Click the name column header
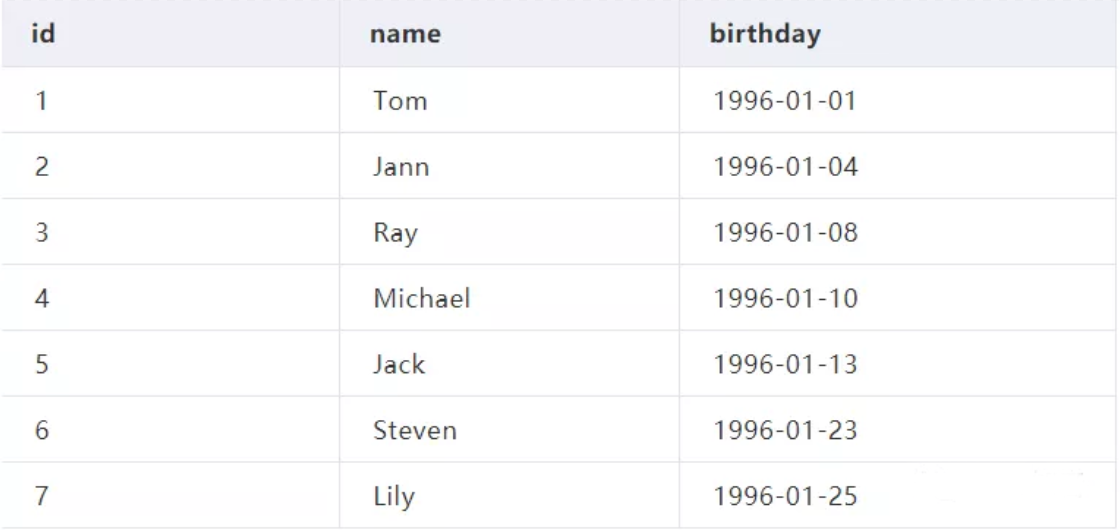The height and width of the screenshot is (530, 1120). [406, 34]
